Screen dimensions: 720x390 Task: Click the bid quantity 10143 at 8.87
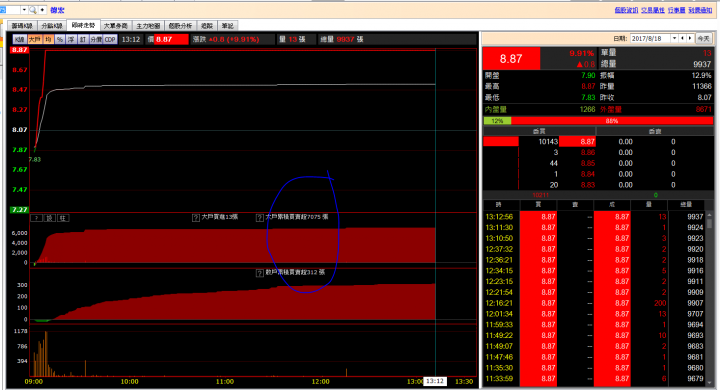pos(548,141)
